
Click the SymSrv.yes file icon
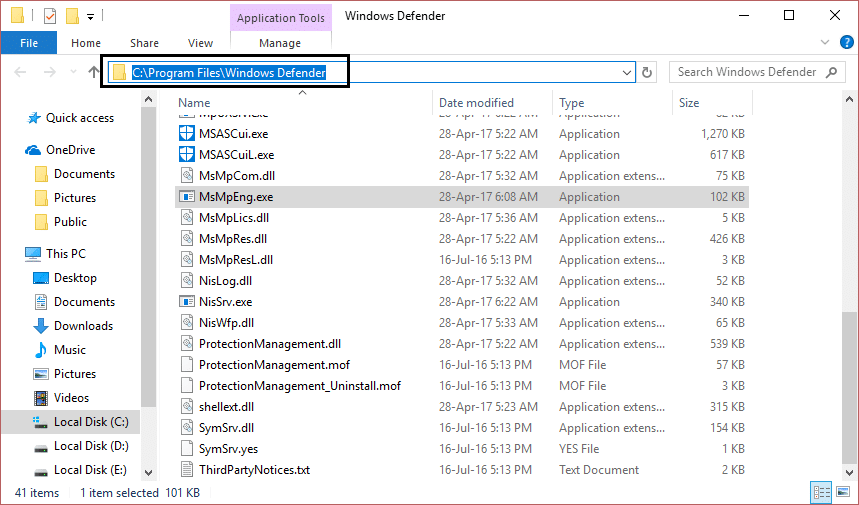(187, 449)
